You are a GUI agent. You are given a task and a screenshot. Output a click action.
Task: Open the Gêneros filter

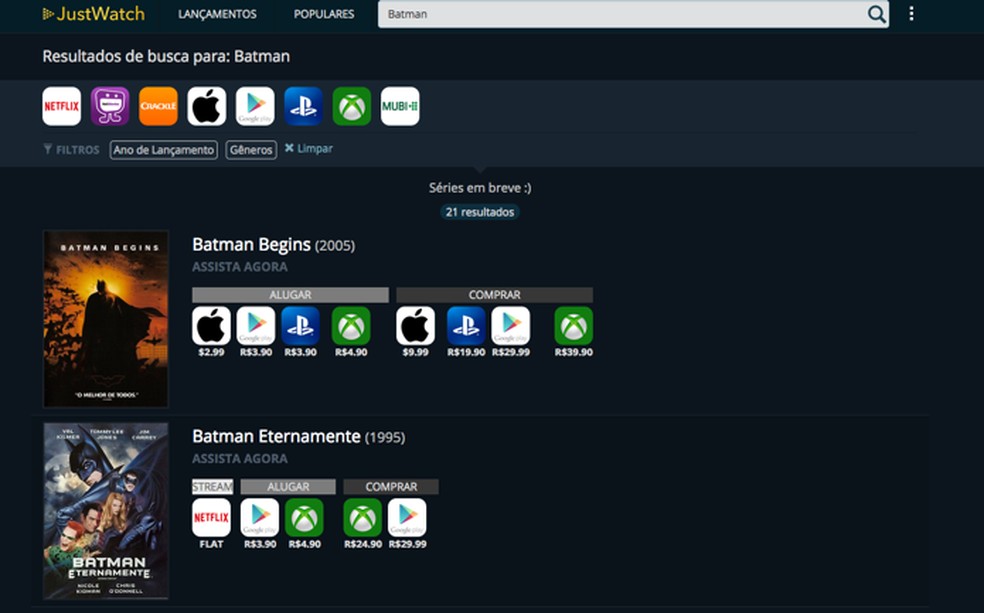click(251, 150)
